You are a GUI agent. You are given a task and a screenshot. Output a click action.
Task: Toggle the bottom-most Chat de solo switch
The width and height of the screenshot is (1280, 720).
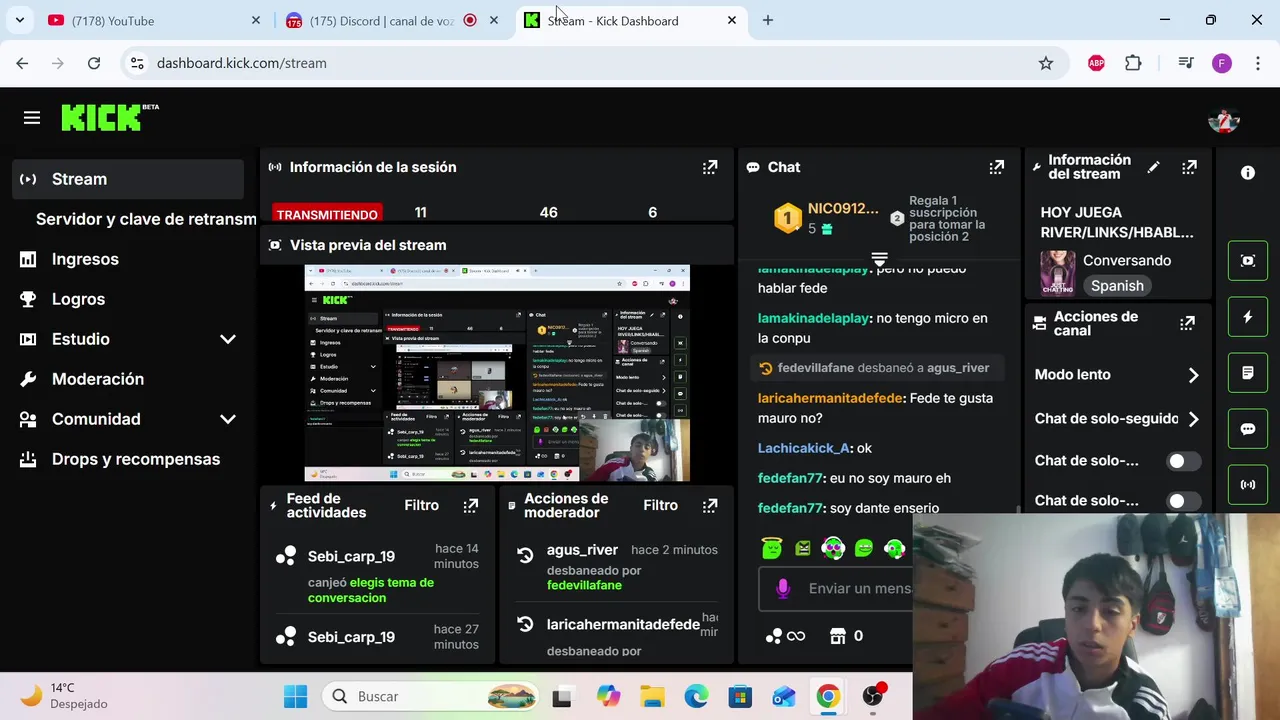tap(1184, 501)
